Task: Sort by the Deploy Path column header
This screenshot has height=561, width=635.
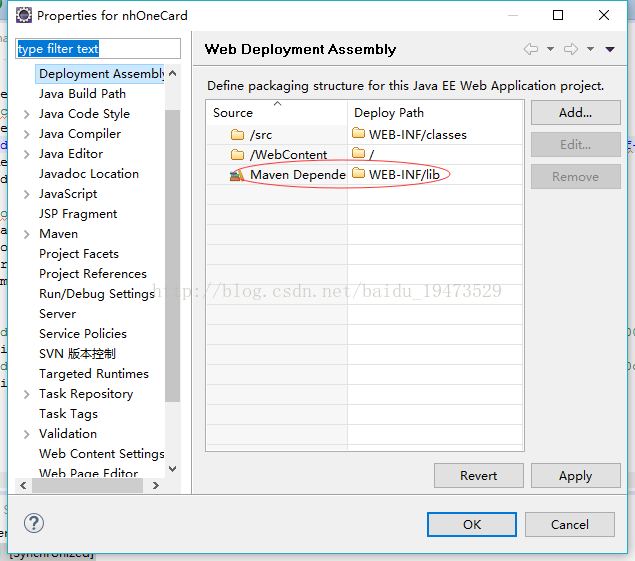Action: (435, 113)
